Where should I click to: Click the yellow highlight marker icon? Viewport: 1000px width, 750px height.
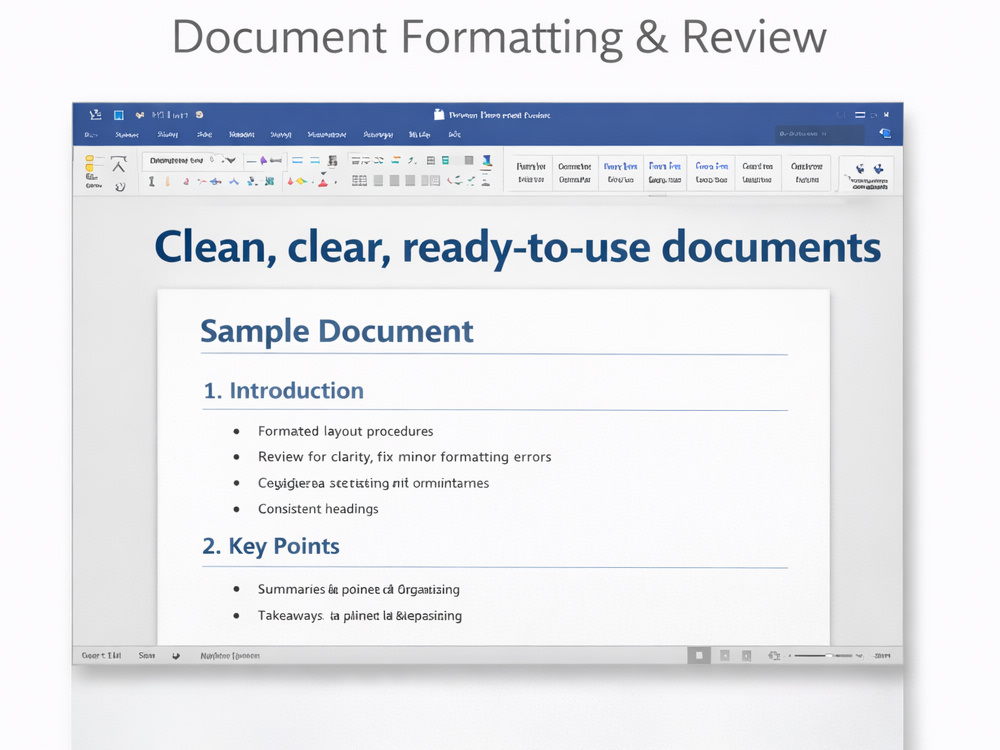pyautogui.click(x=301, y=181)
